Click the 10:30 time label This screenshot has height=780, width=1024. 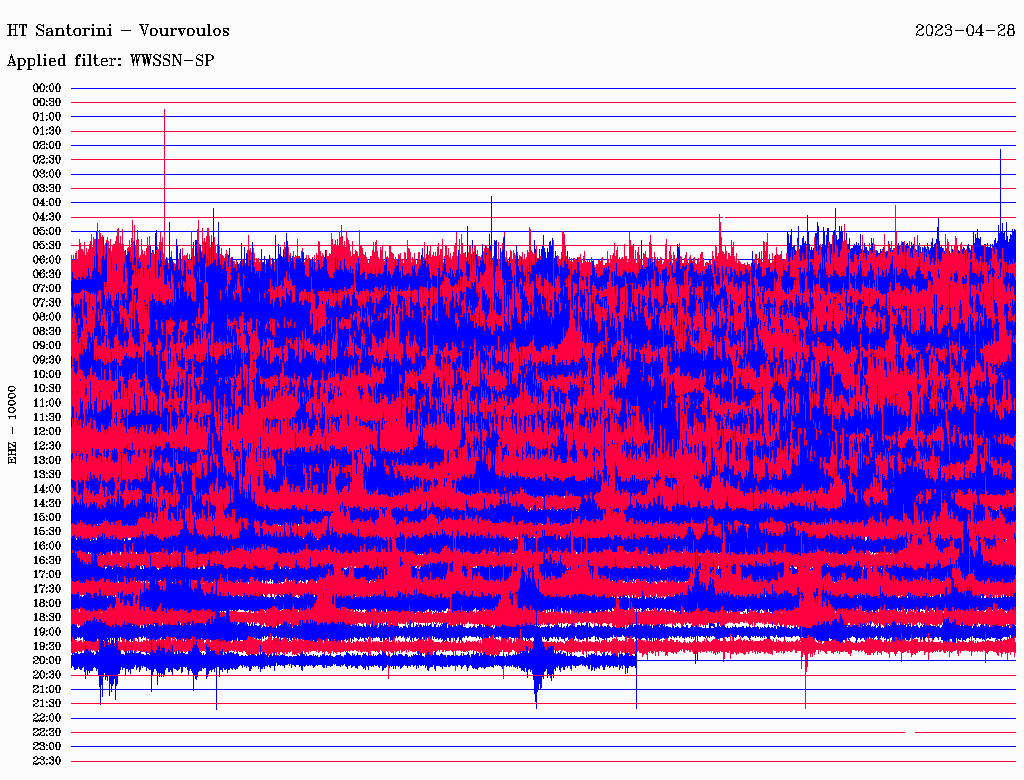(x=47, y=388)
